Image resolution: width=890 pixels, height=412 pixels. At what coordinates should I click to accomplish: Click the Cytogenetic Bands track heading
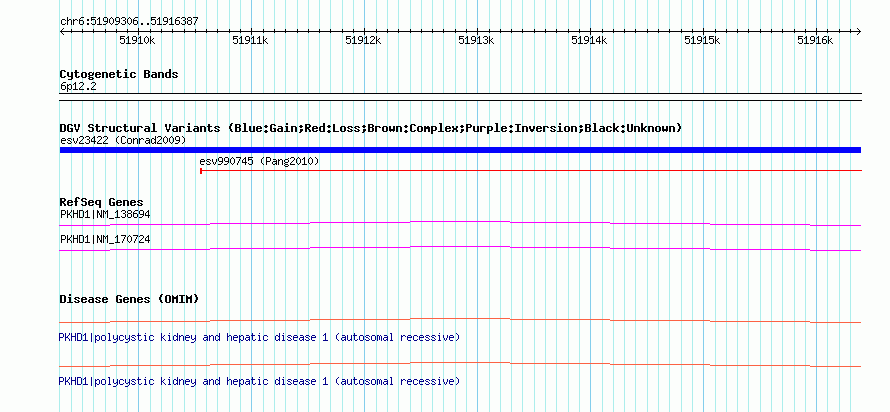coord(119,74)
